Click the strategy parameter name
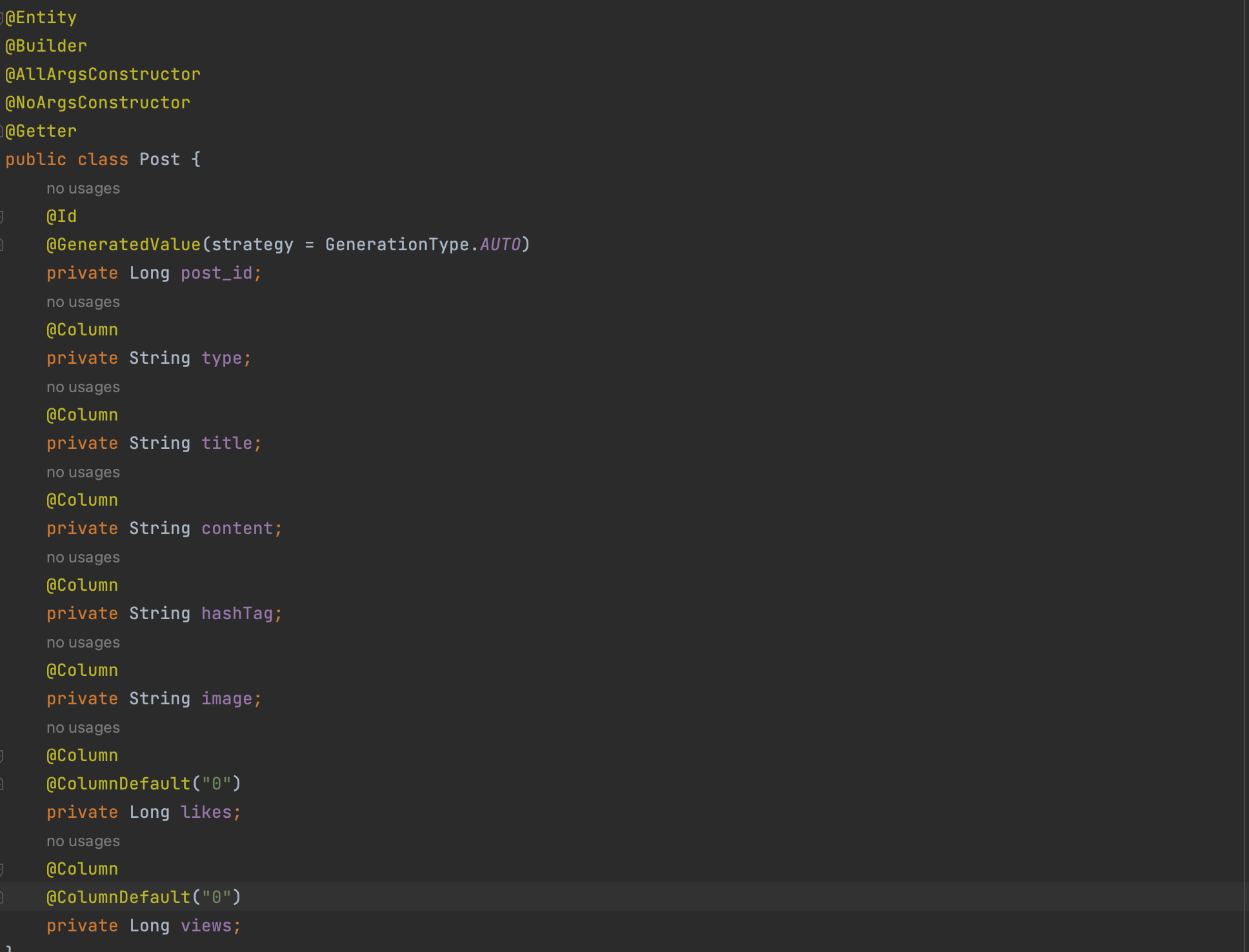Viewport: 1249px width, 952px height. (253, 244)
